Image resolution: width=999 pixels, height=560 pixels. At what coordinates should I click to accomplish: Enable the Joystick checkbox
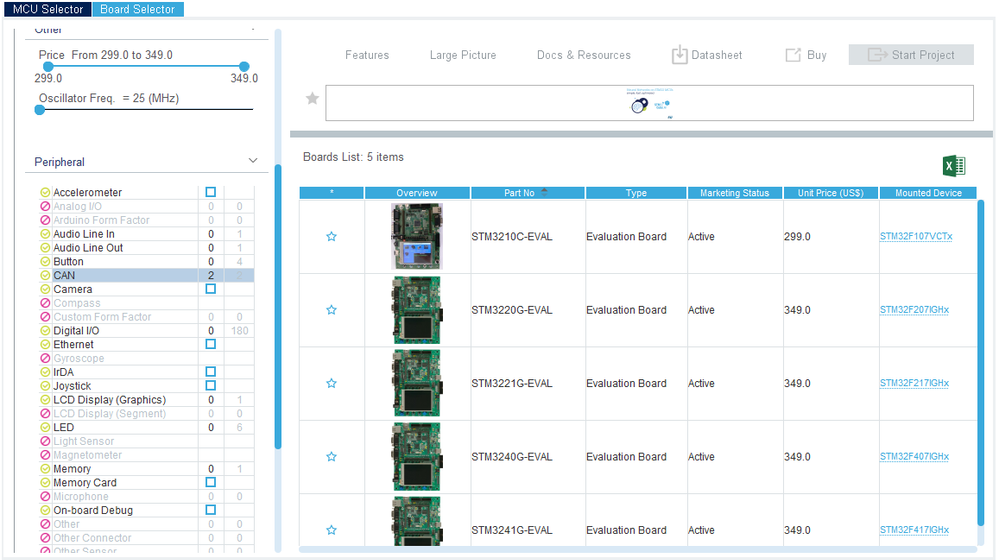211,385
